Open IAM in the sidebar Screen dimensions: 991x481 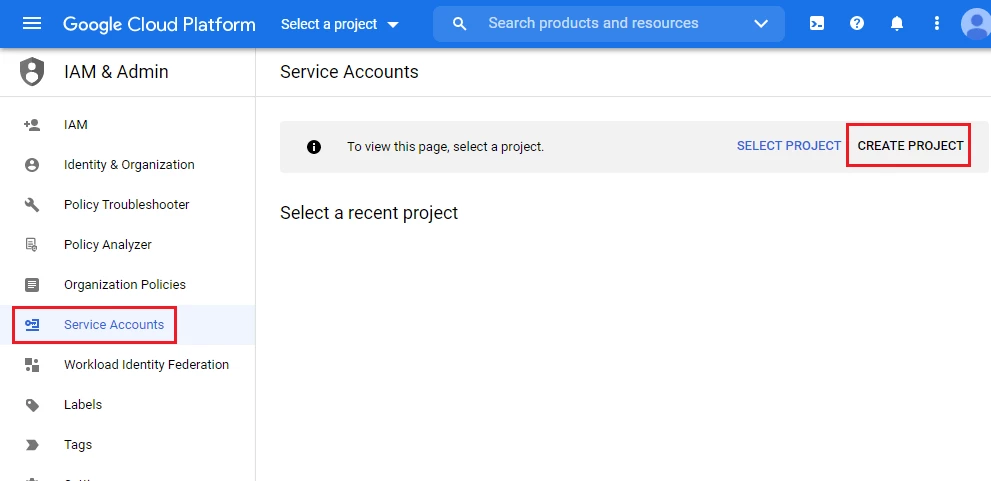pos(76,125)
